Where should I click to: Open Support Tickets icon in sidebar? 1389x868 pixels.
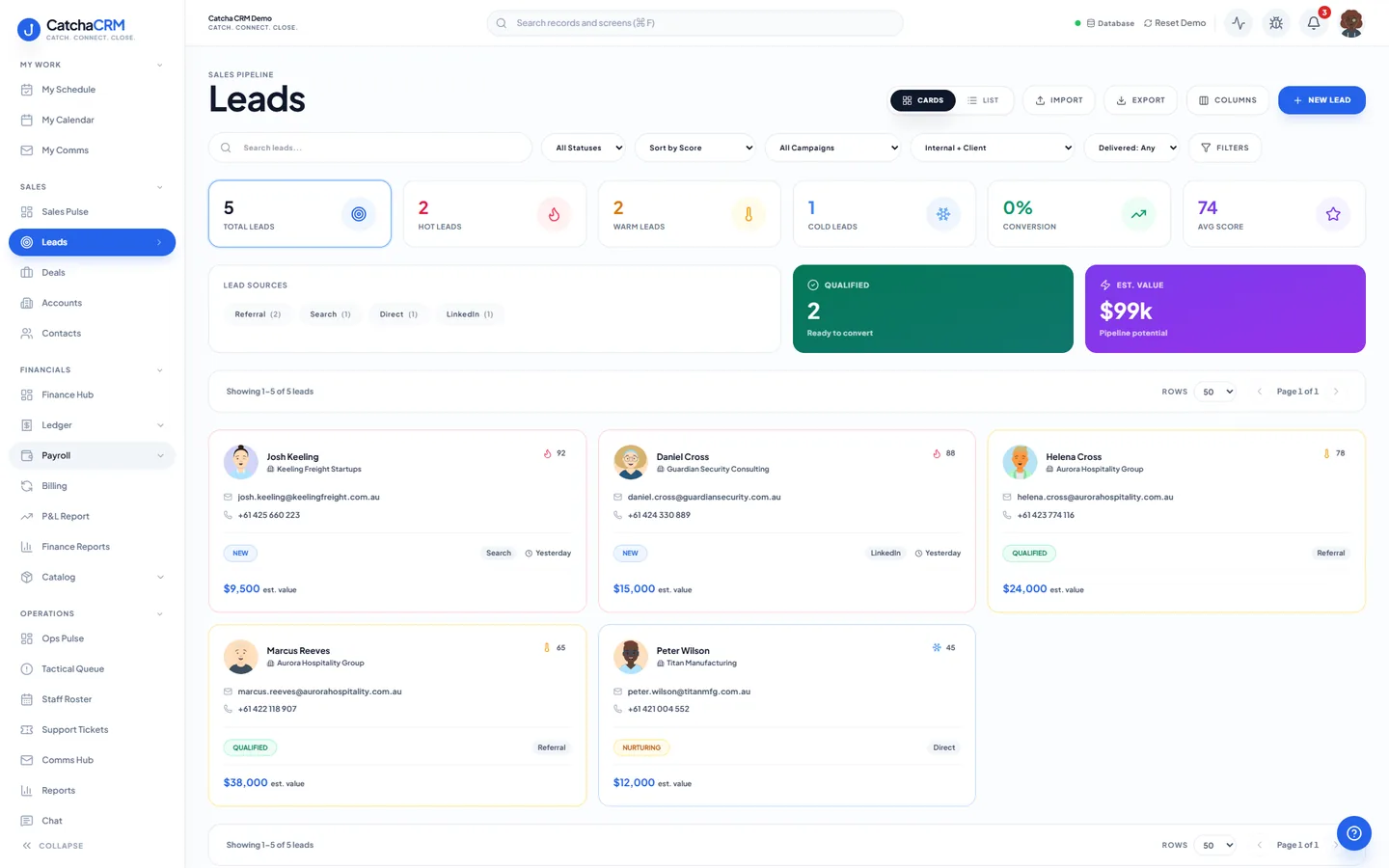(27, 730)
